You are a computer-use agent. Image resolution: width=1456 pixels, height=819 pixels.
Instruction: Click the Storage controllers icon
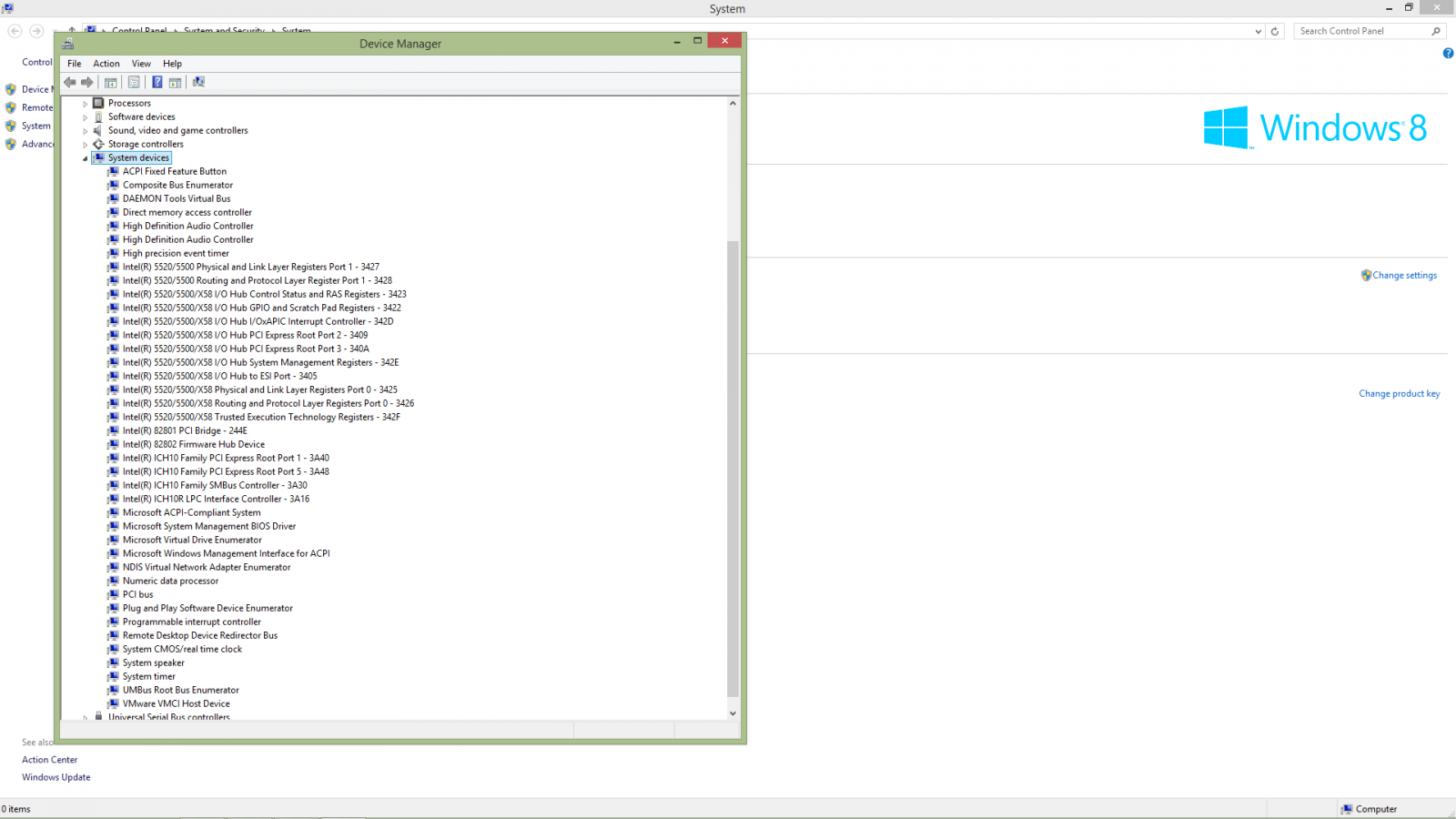[x=98, y=144]
